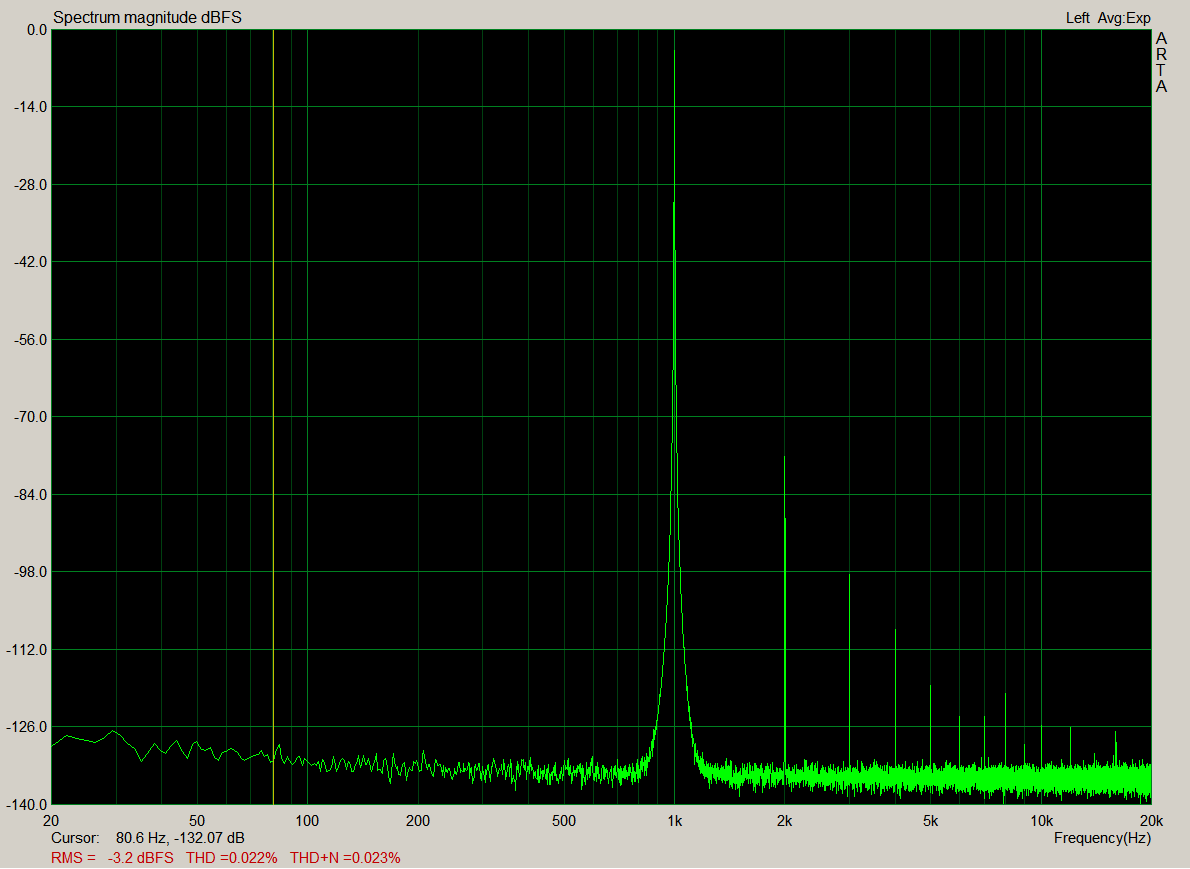Click the 'Left' channel label

[1077, 17]
